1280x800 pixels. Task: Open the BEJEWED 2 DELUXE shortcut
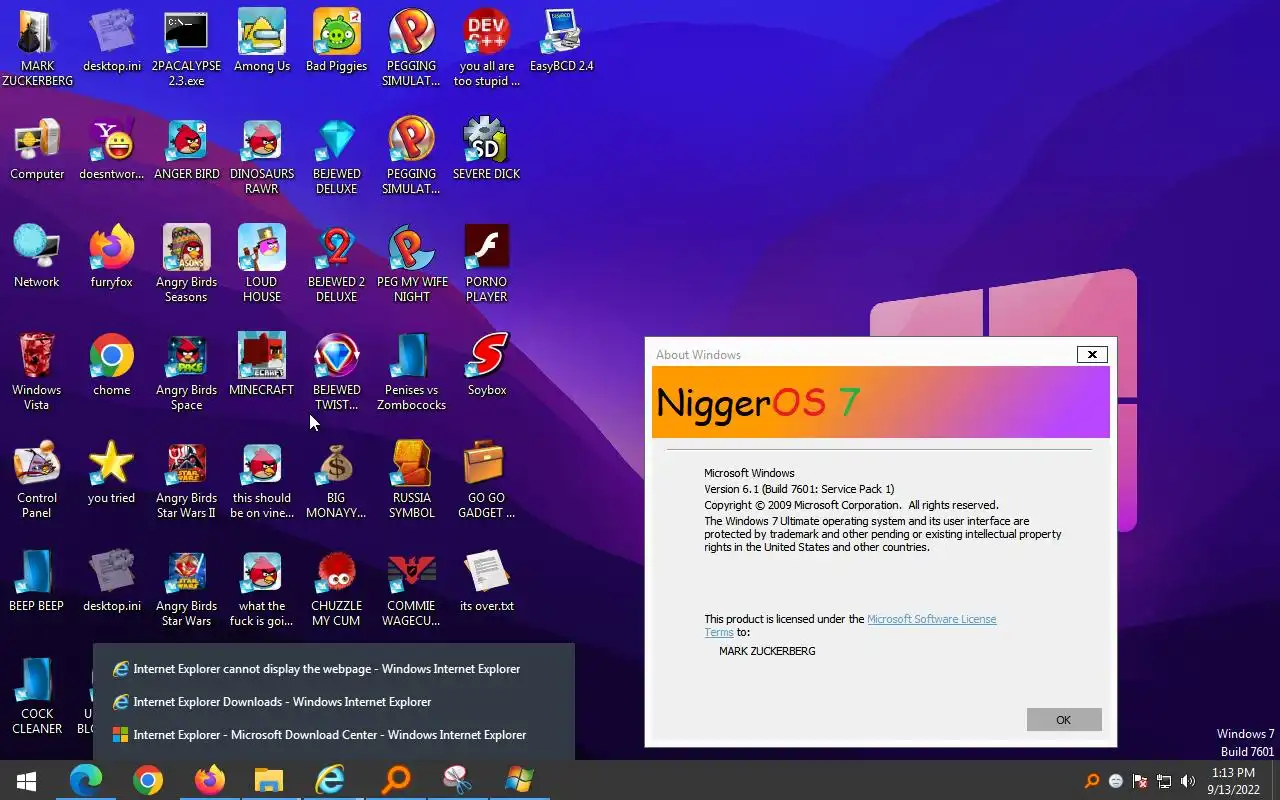click(337, 263)
